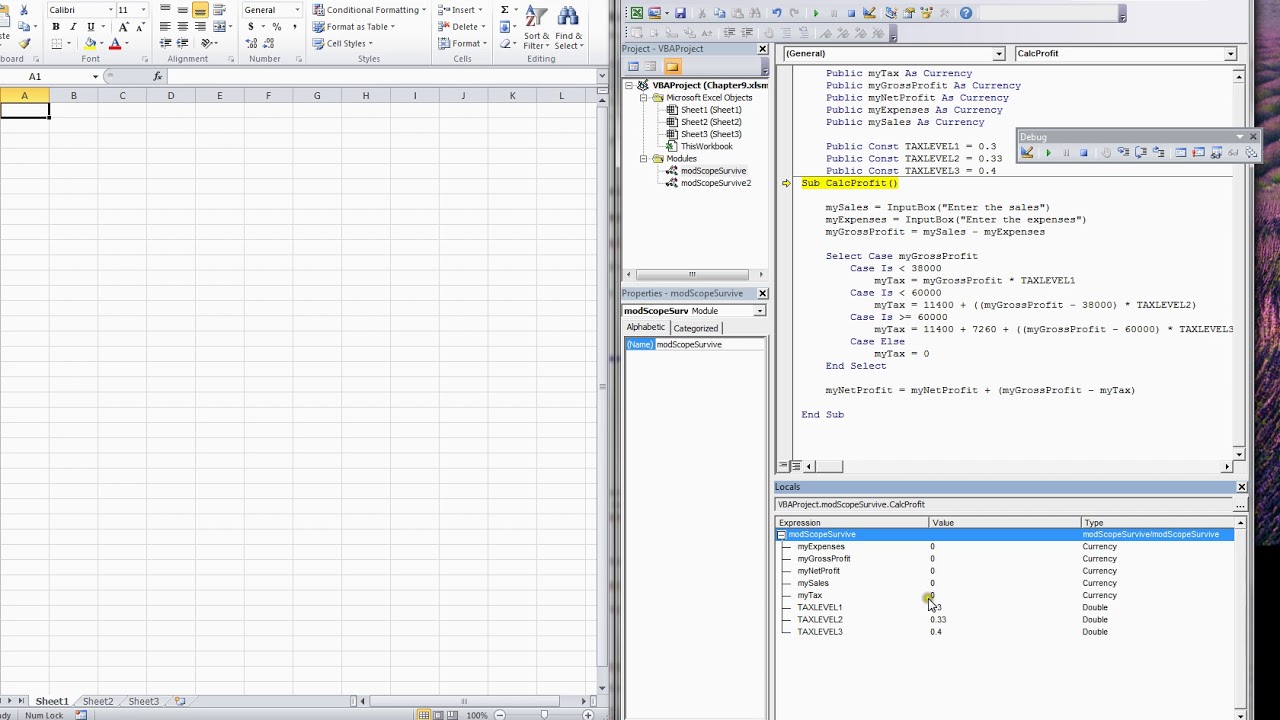Open the CalcProfit procedure dropdown

[1230, 54]
